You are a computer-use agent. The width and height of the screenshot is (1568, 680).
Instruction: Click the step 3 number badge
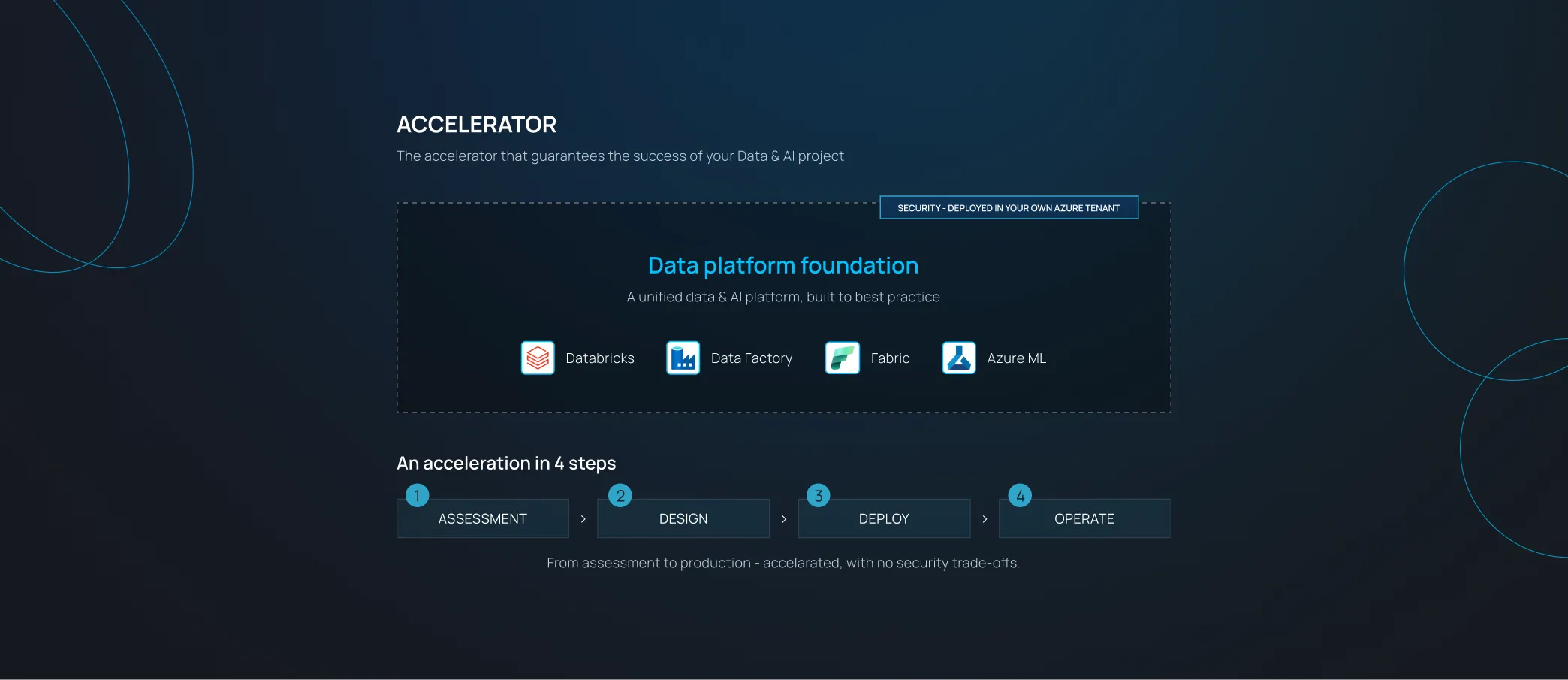point(819,495)
